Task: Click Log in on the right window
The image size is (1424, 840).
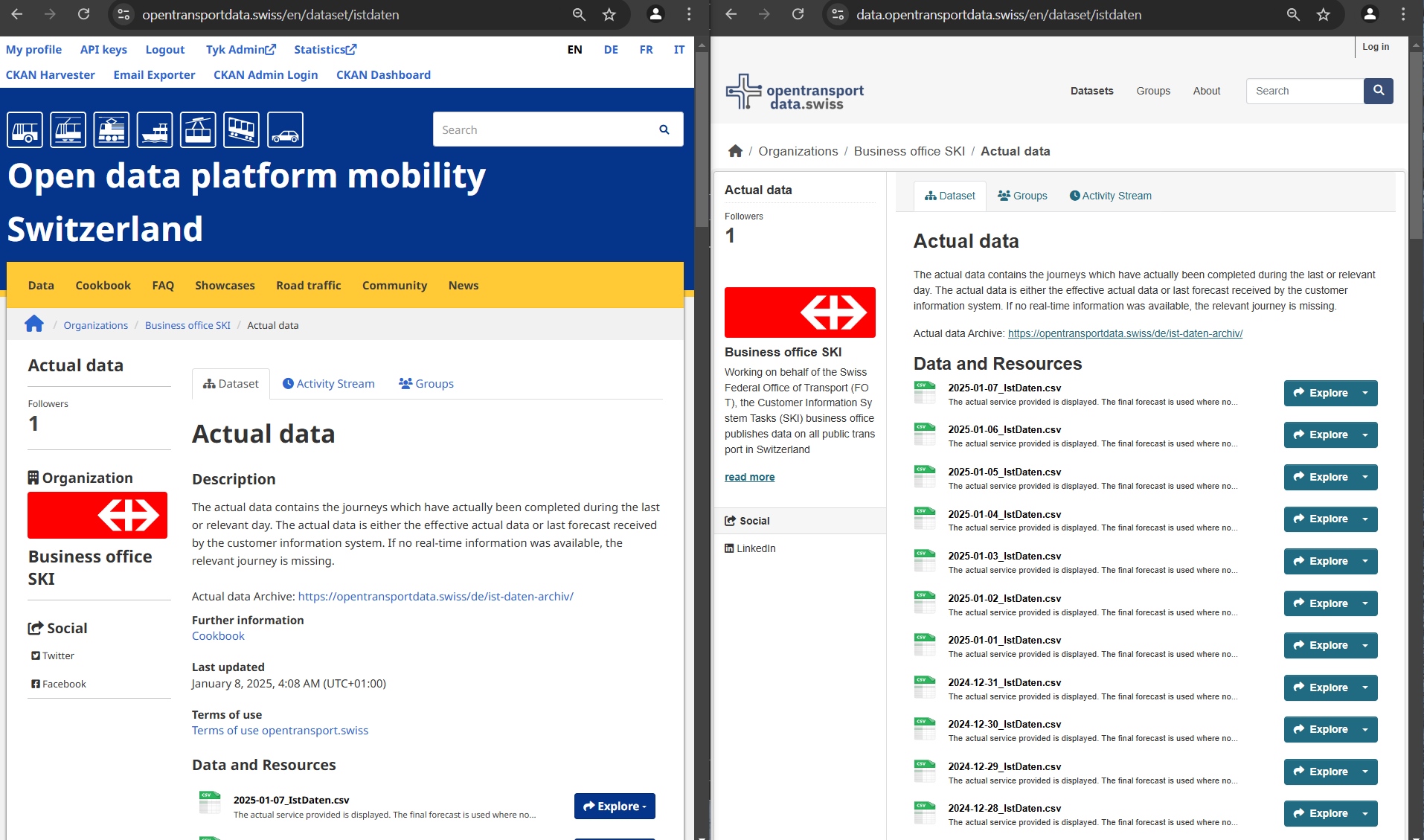Action: (1376, 46)
